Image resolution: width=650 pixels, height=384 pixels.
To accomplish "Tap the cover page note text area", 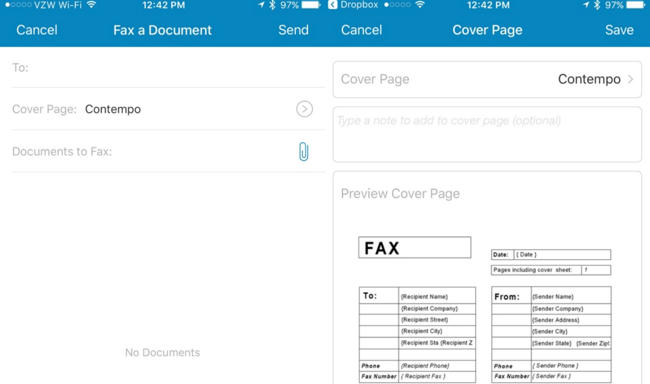I will [x=487, y=134].
